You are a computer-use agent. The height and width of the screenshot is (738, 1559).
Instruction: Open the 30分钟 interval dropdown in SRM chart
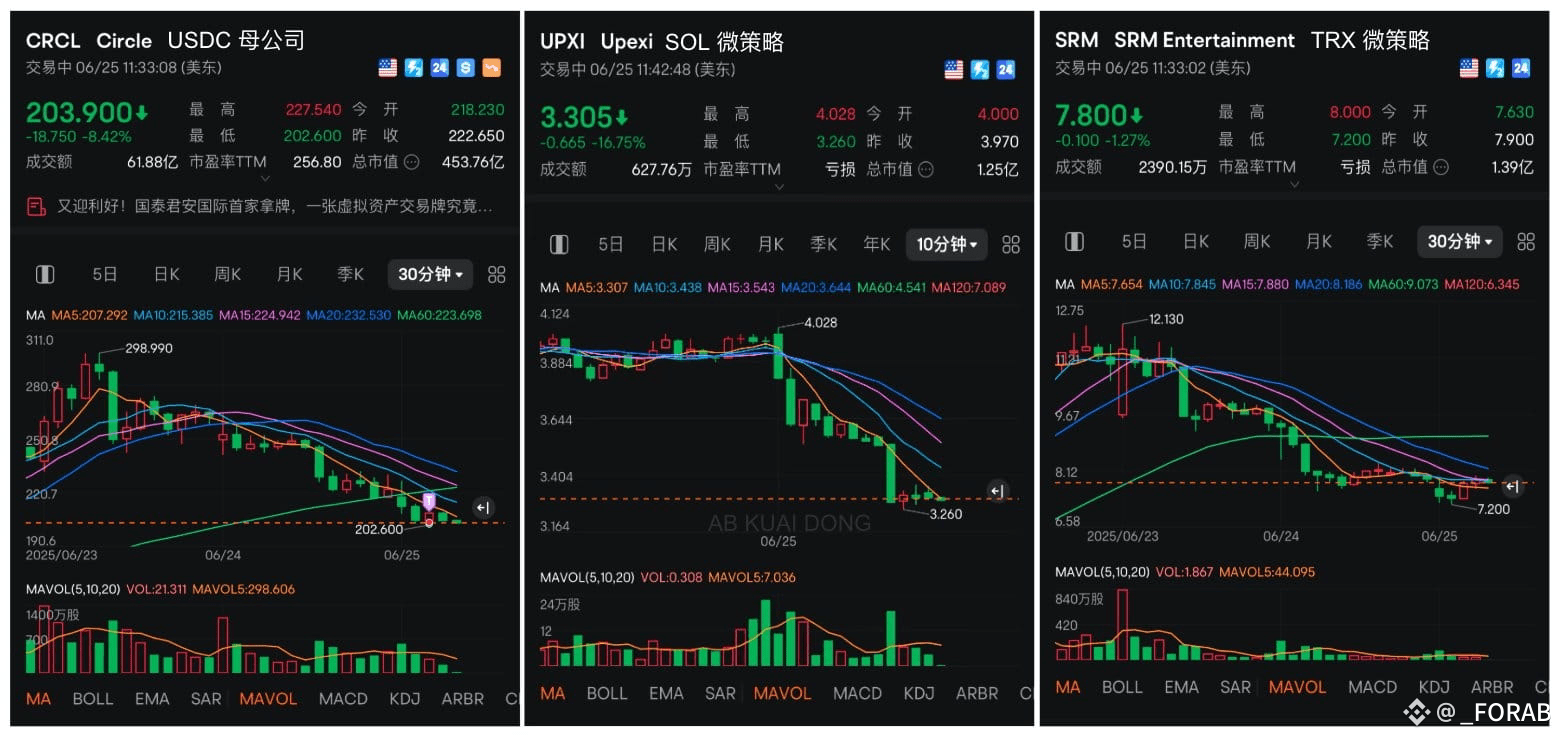(1460, 241)
